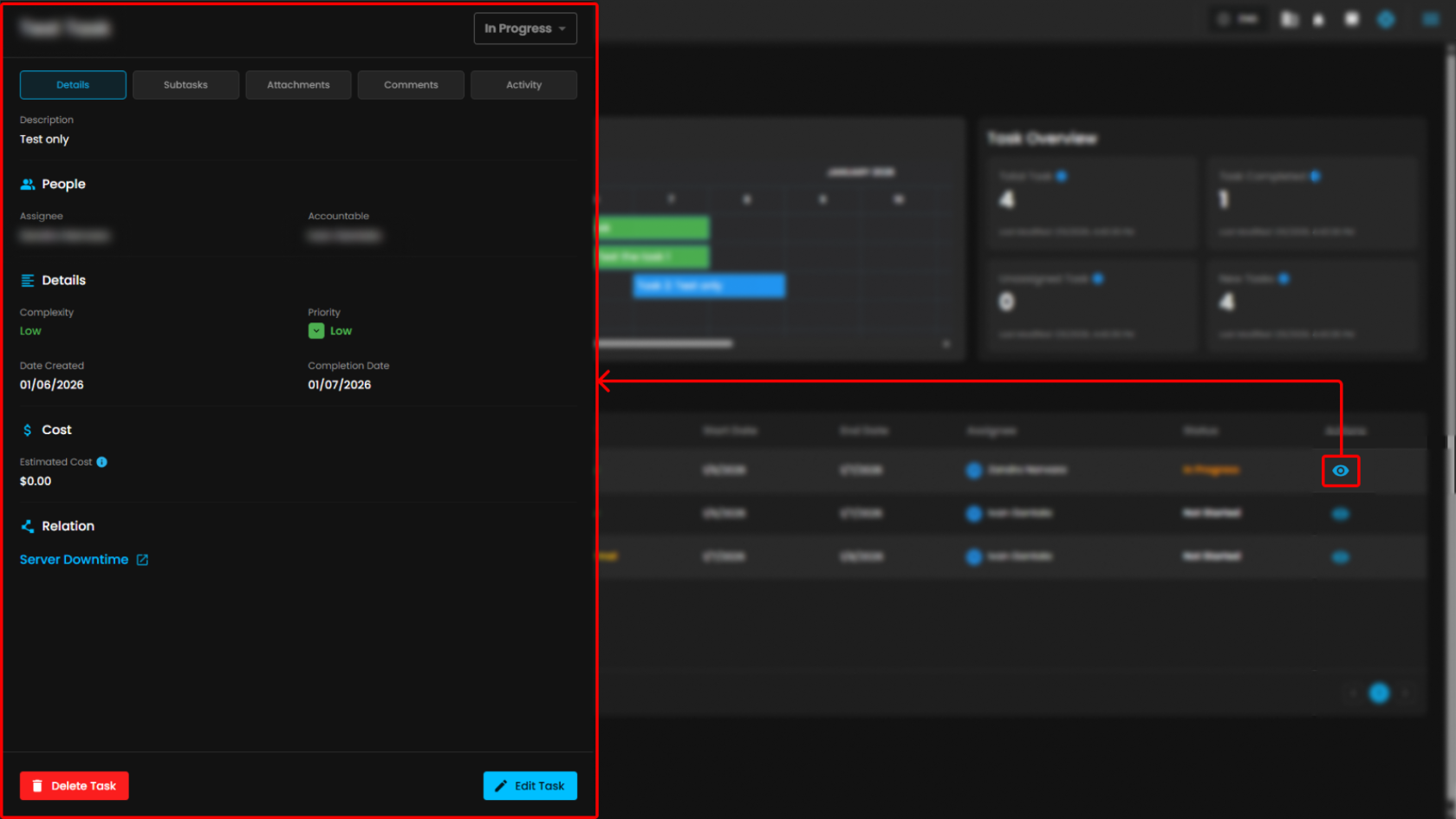Click the dollar sign Cost icon
The height and width of the screenshot is (819, 1456).
pos(28,430)
